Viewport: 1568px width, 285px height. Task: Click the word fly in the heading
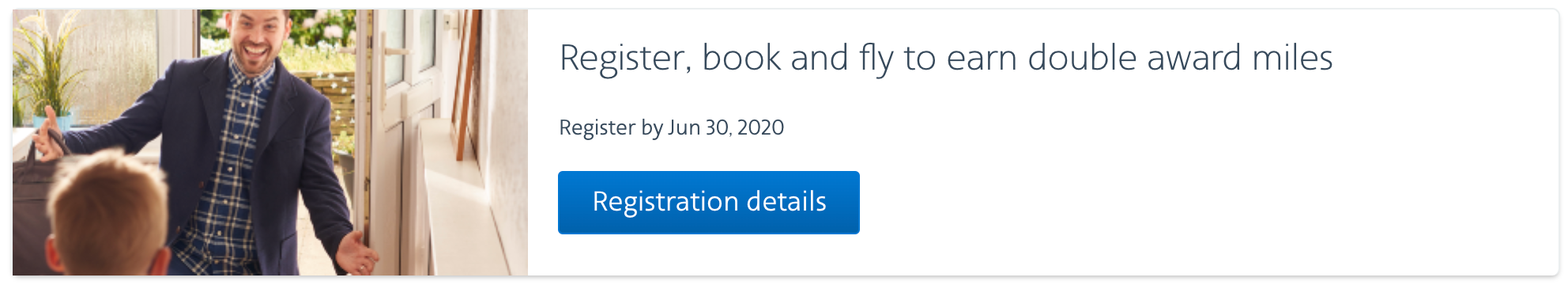876,59
